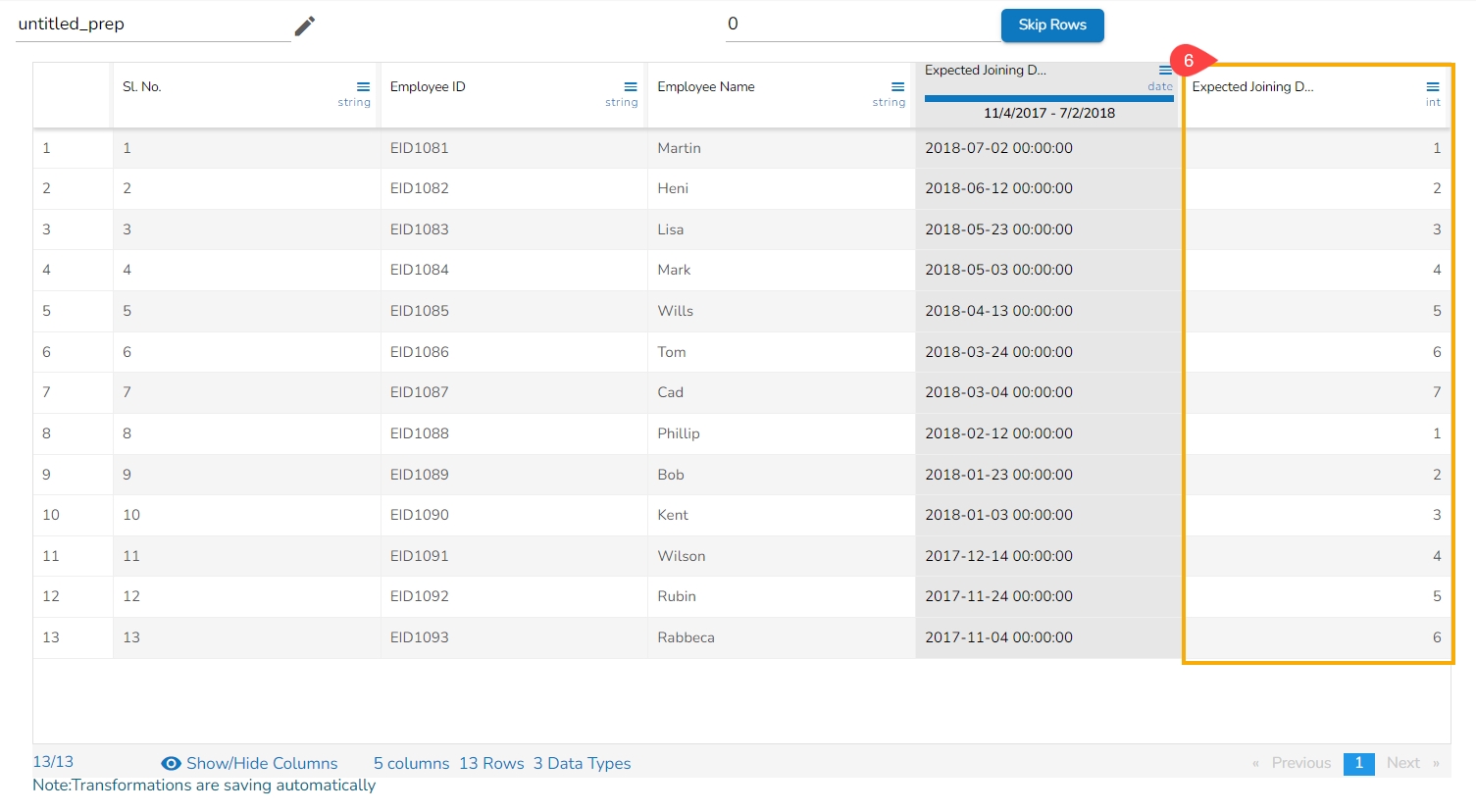Click the name Lisa
Image resolution: width=1476 pixels, height=812 pixels.
point(671,229)
